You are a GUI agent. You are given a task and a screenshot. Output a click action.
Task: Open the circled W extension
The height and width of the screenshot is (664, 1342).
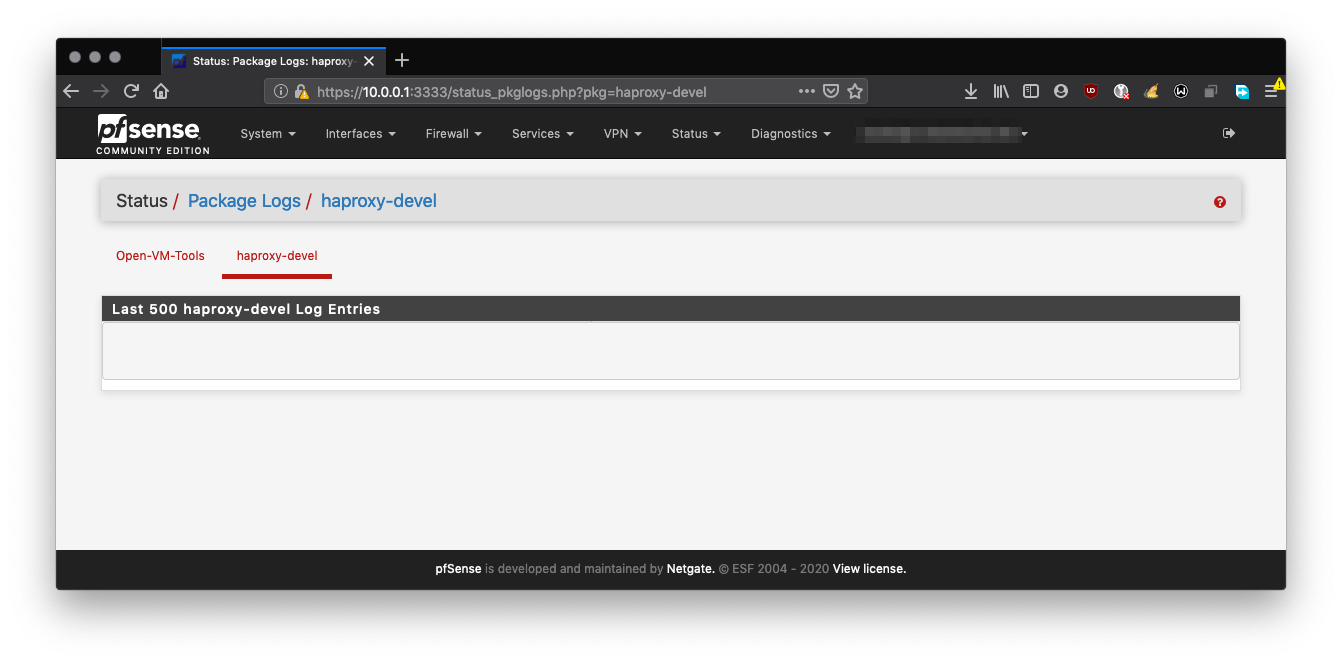(x=1181, y=91)
